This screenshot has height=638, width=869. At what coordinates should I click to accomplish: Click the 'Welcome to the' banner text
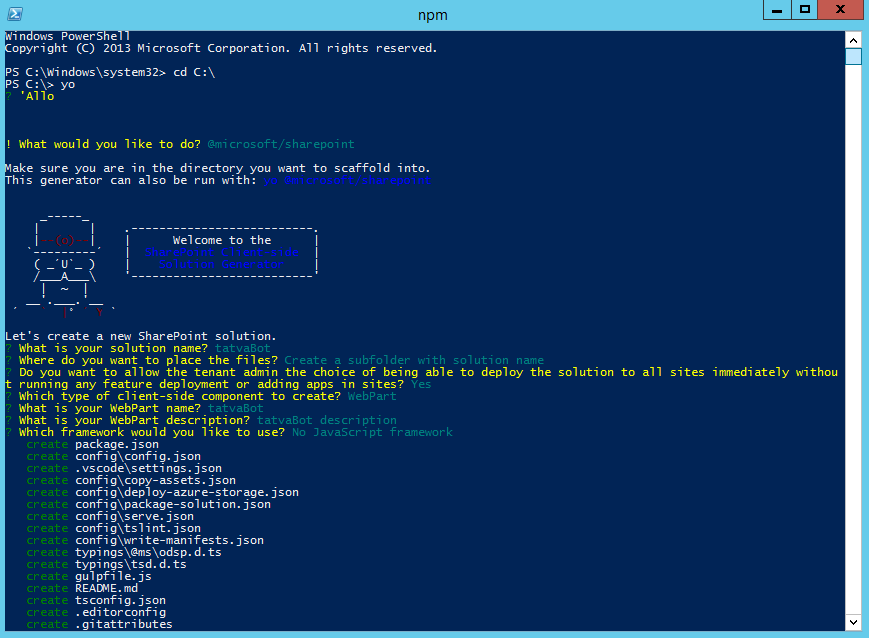[222, 240]
